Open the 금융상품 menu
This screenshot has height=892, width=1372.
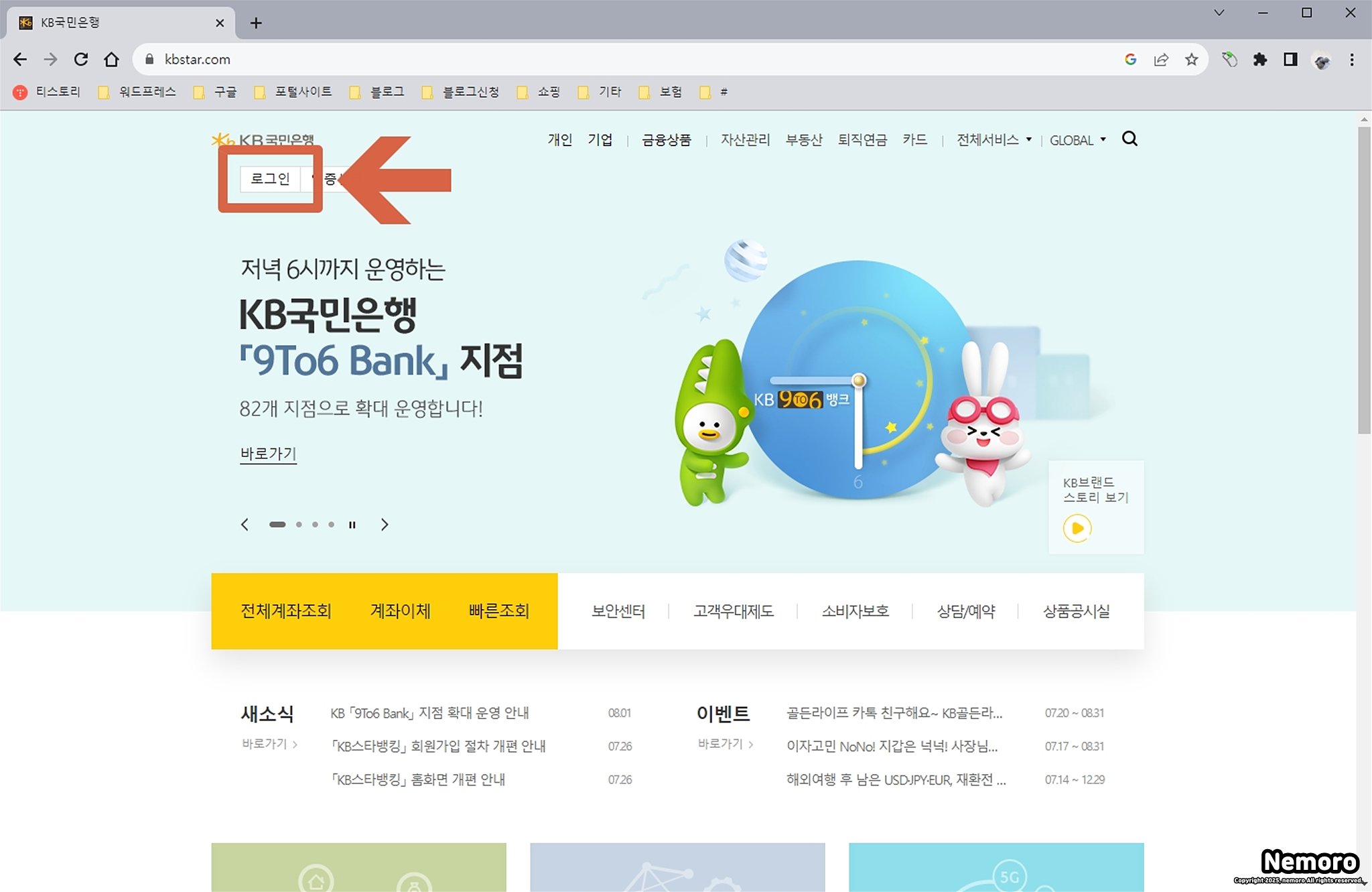coord(666,140)
